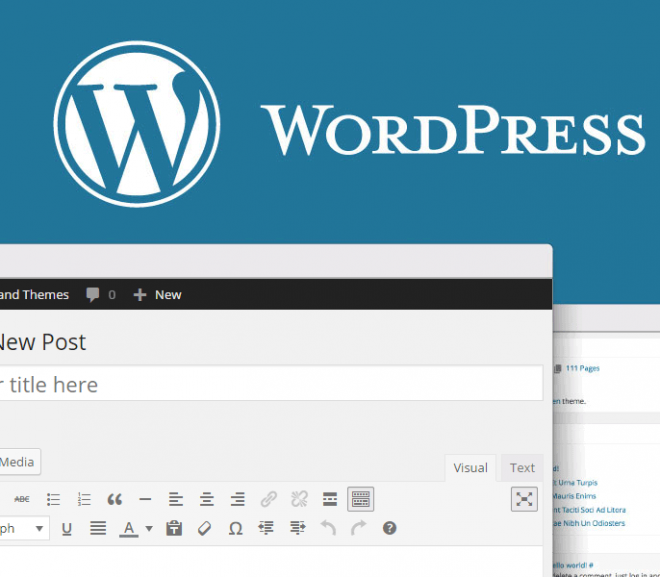Image resolution: width=660 pixels, height=577 pixels.
Task: Open the Mauris Enims post link
Action: click(574, 496)
